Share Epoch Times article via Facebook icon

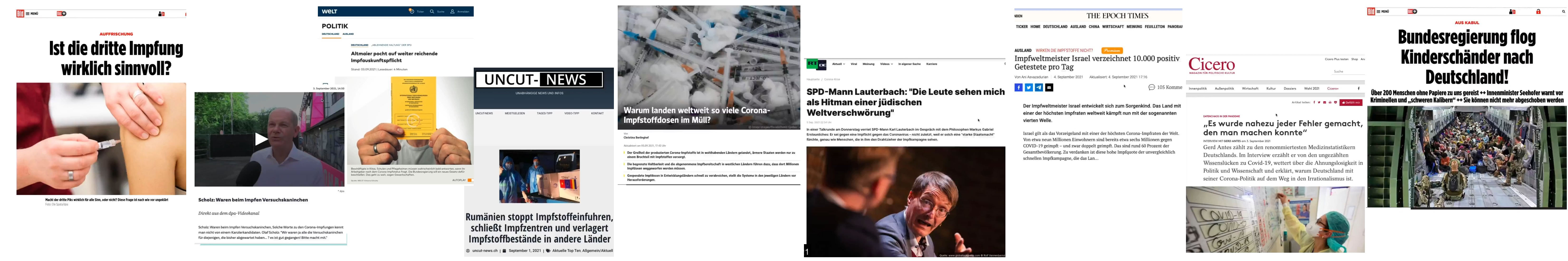point(1018,88)
